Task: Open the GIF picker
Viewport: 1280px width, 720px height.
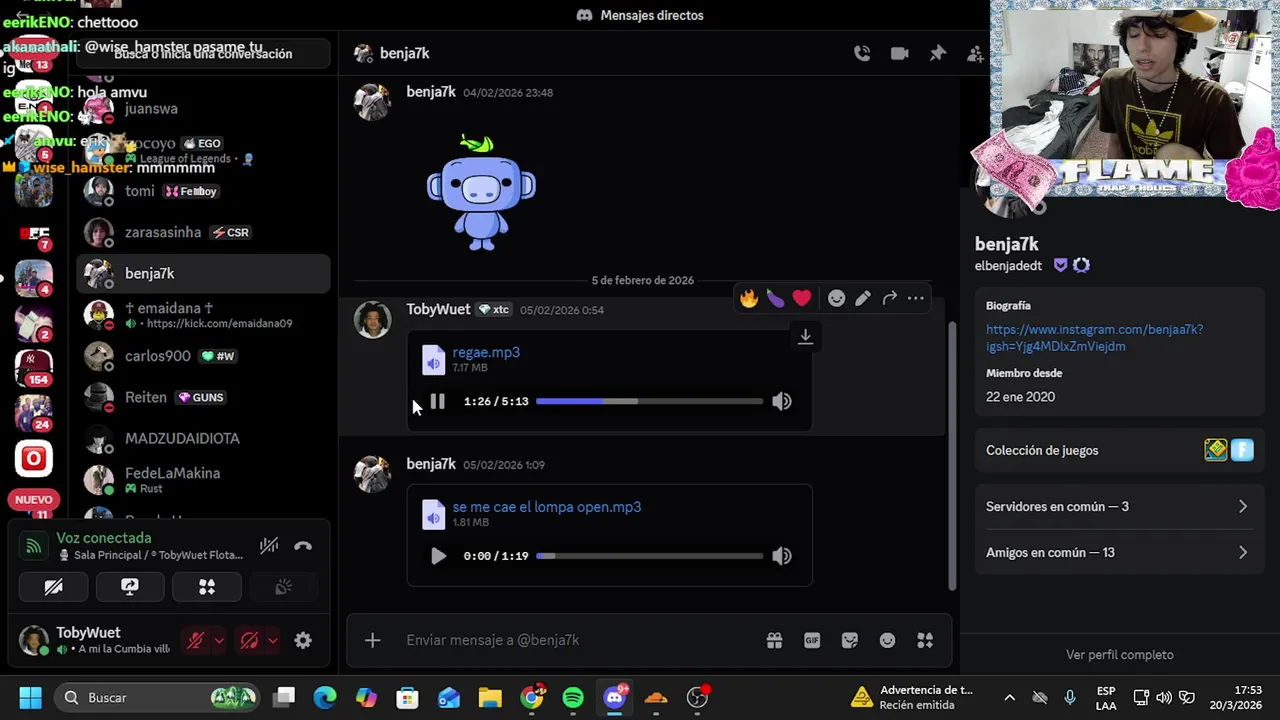Action: pos(812,640)
